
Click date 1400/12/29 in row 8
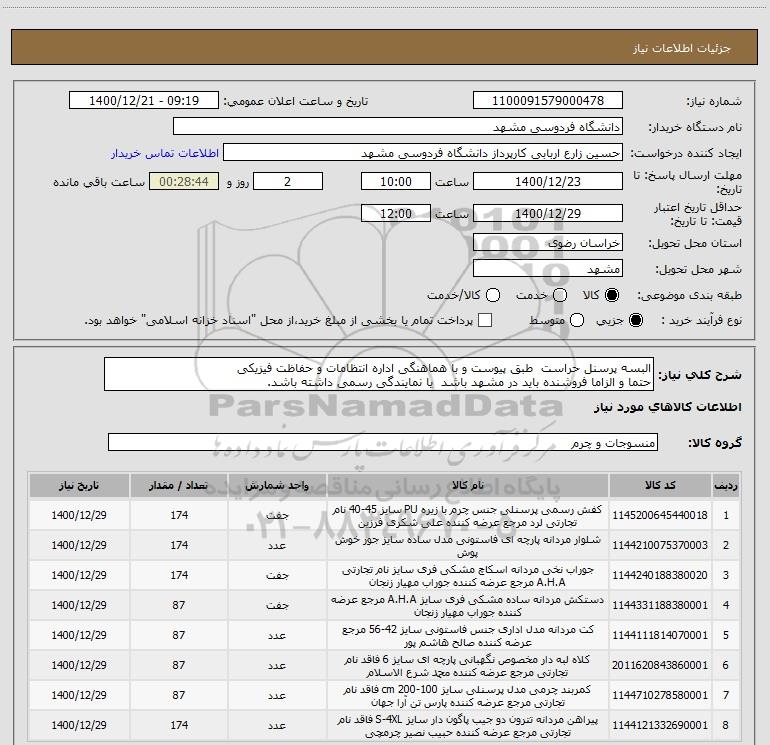[x=79, y=725]
